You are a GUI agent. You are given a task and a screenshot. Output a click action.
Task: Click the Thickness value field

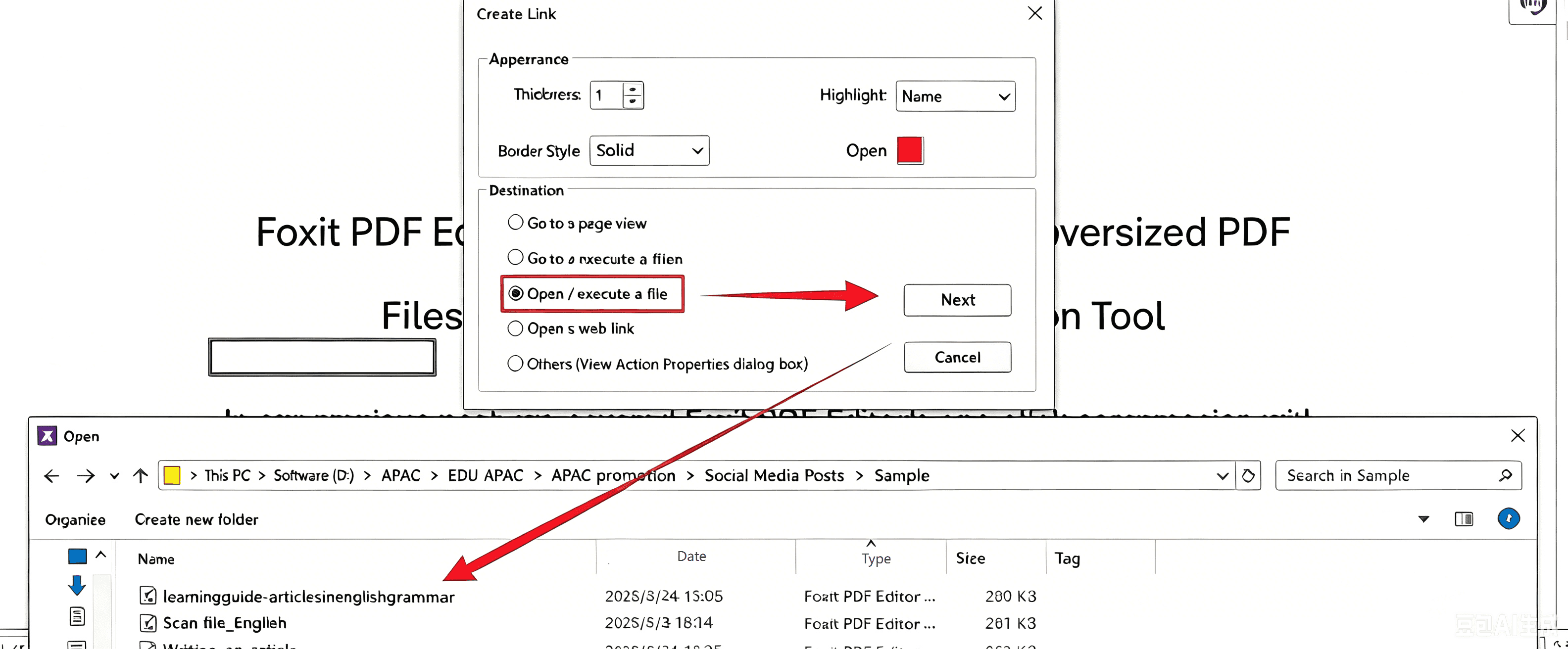point(607,95)
